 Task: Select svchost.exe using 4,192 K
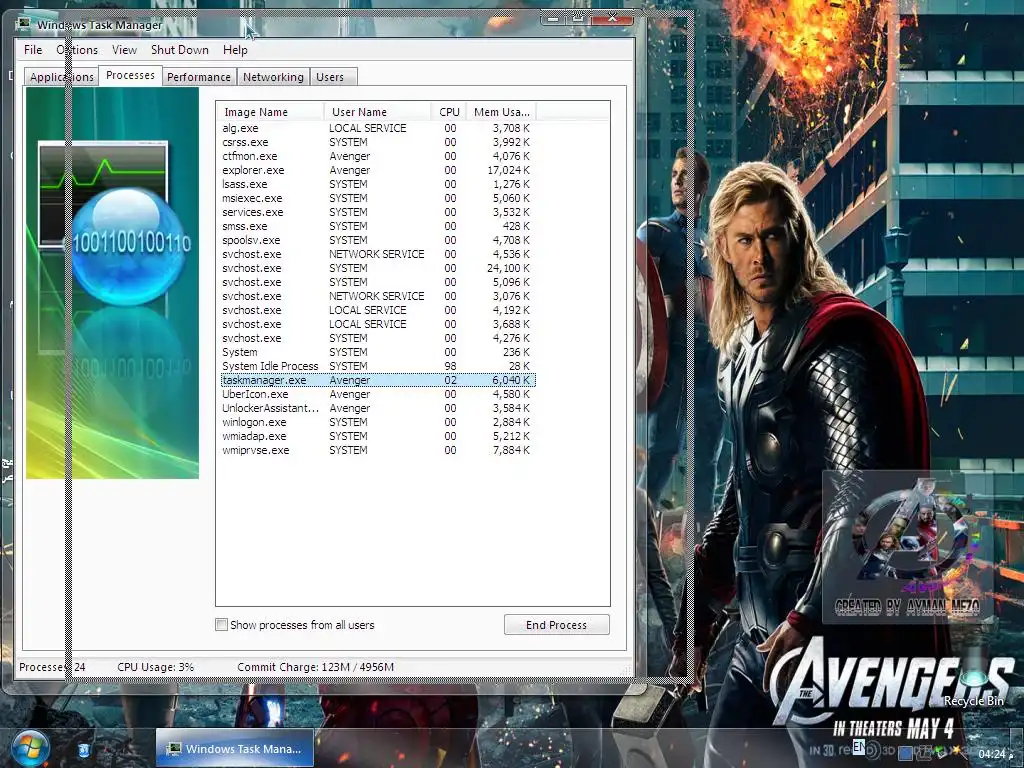pyautogui.click(x=377, y=310)
